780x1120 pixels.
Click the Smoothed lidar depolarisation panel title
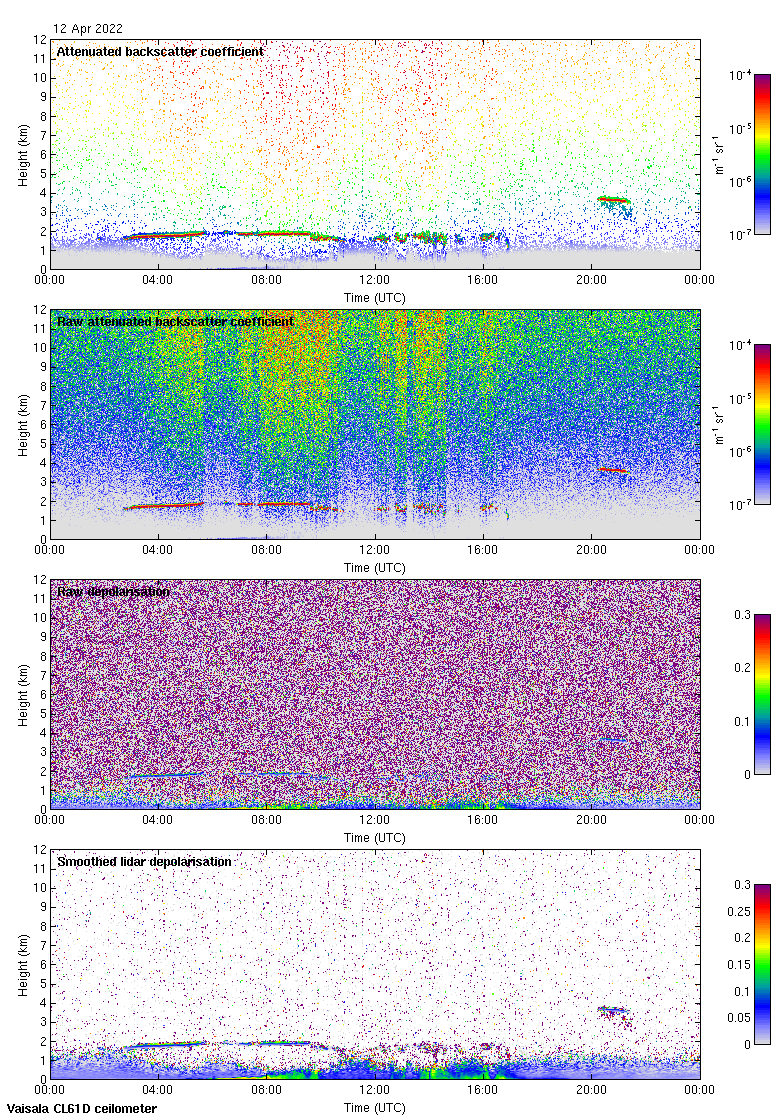coord(145,862)
